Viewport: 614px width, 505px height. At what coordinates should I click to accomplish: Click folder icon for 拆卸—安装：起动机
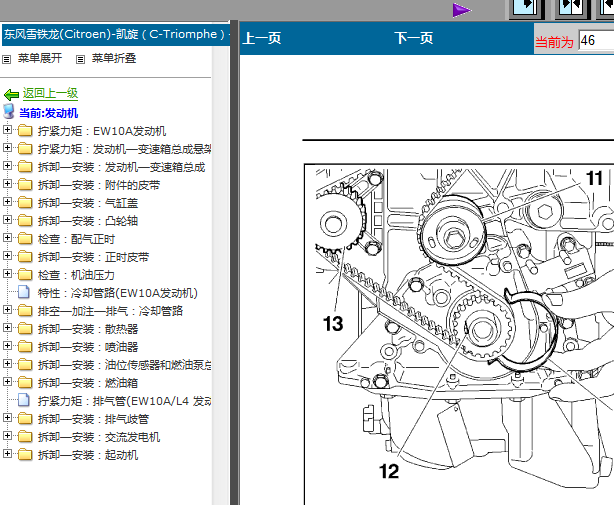[x=25, y=454]
